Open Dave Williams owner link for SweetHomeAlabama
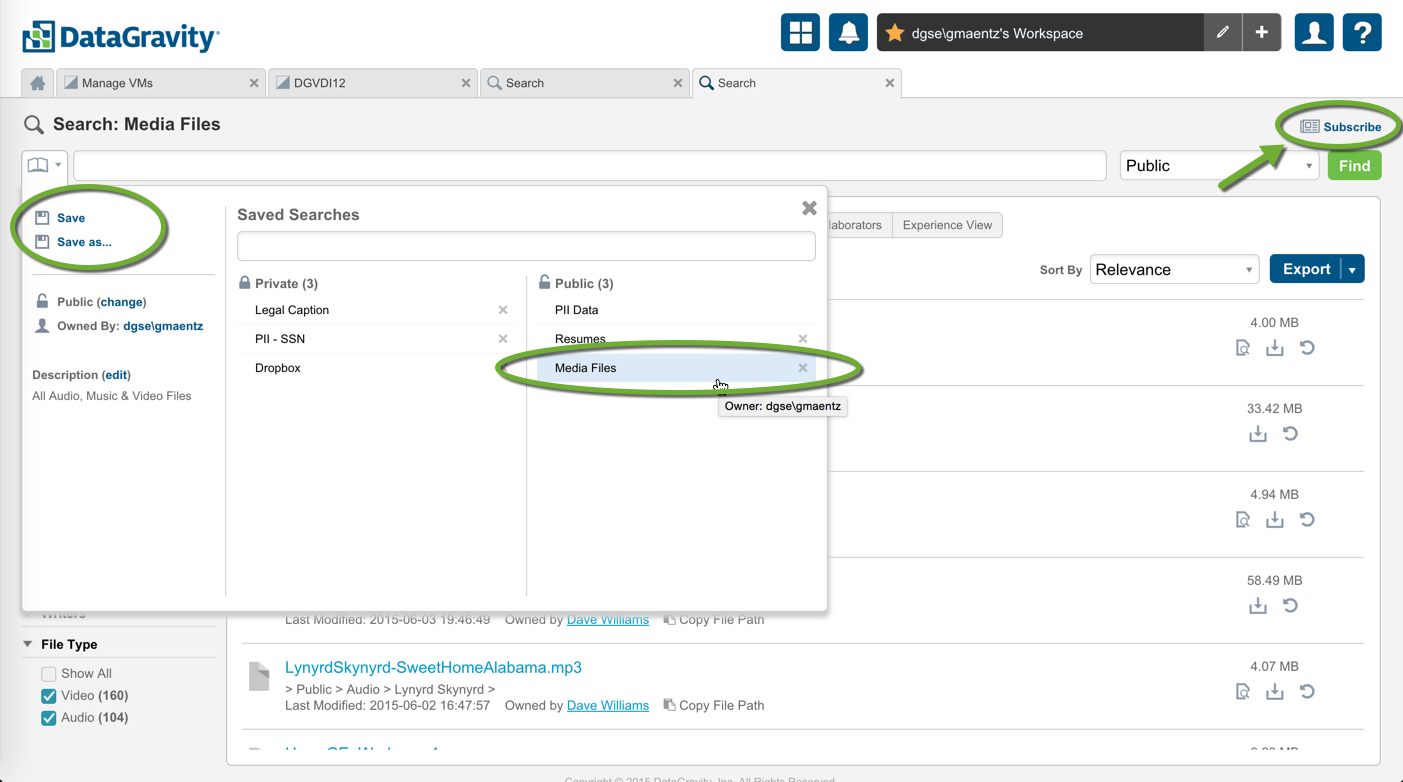 click(608, 705)
